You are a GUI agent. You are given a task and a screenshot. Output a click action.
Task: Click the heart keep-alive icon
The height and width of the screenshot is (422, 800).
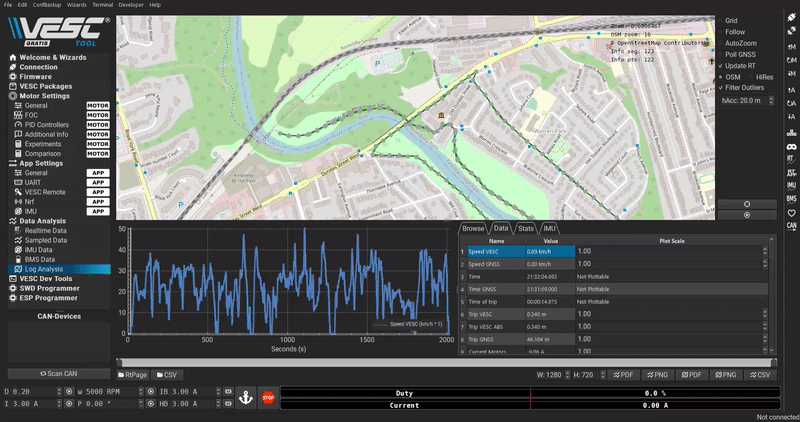(x=791, y=213)
